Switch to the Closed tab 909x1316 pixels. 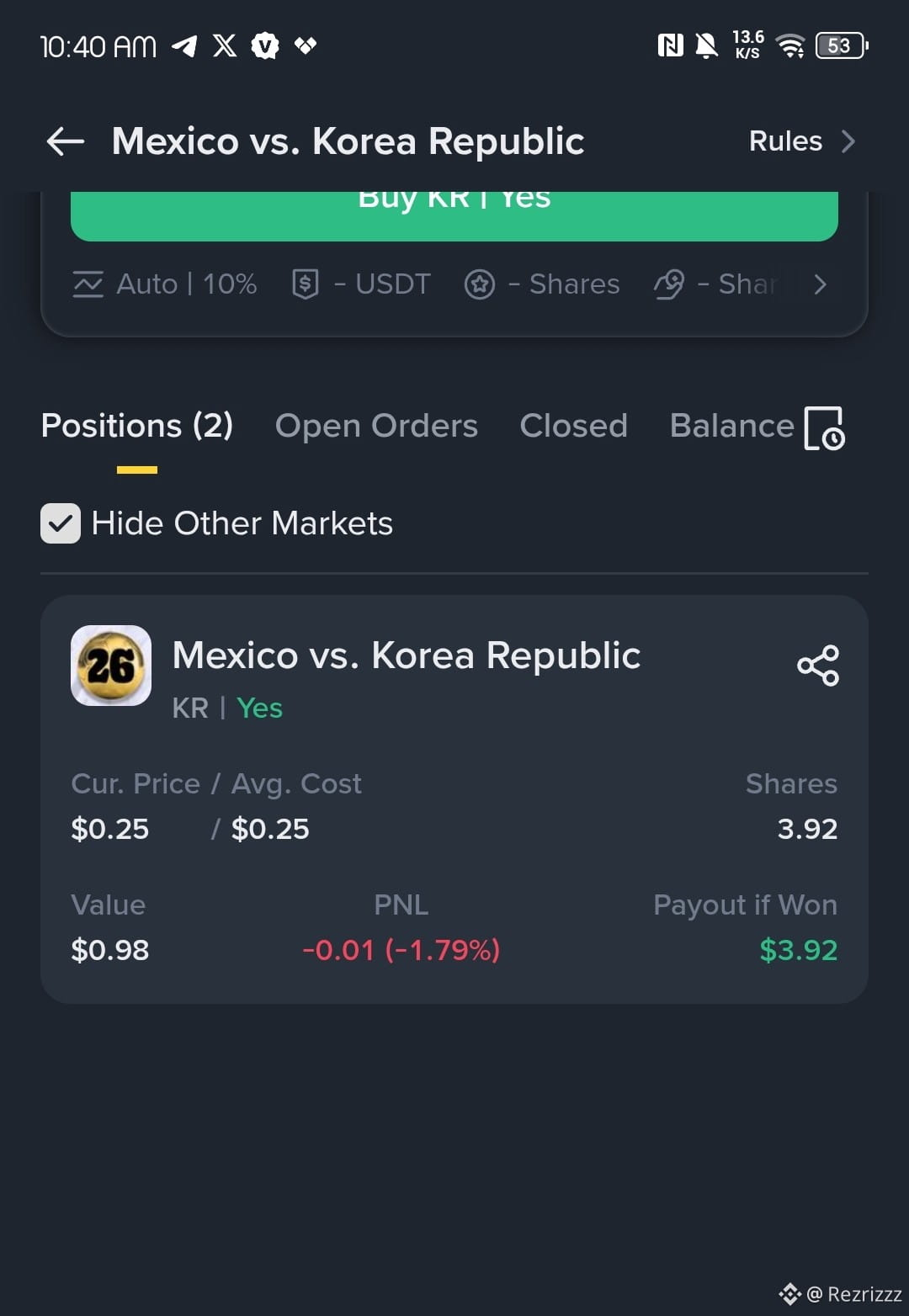point(574,426)
